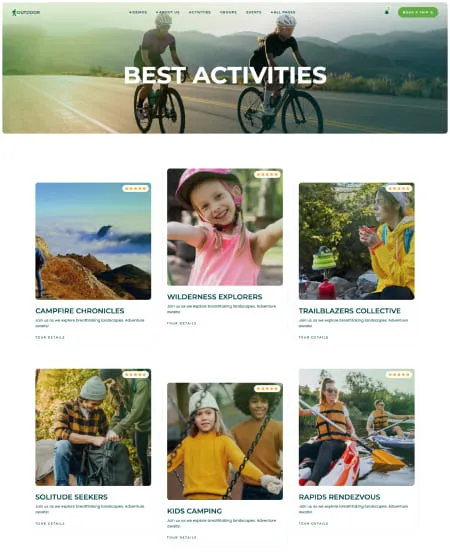450x560 pixels.
Task: Open the Events menu item
Action: coord(254,12)
